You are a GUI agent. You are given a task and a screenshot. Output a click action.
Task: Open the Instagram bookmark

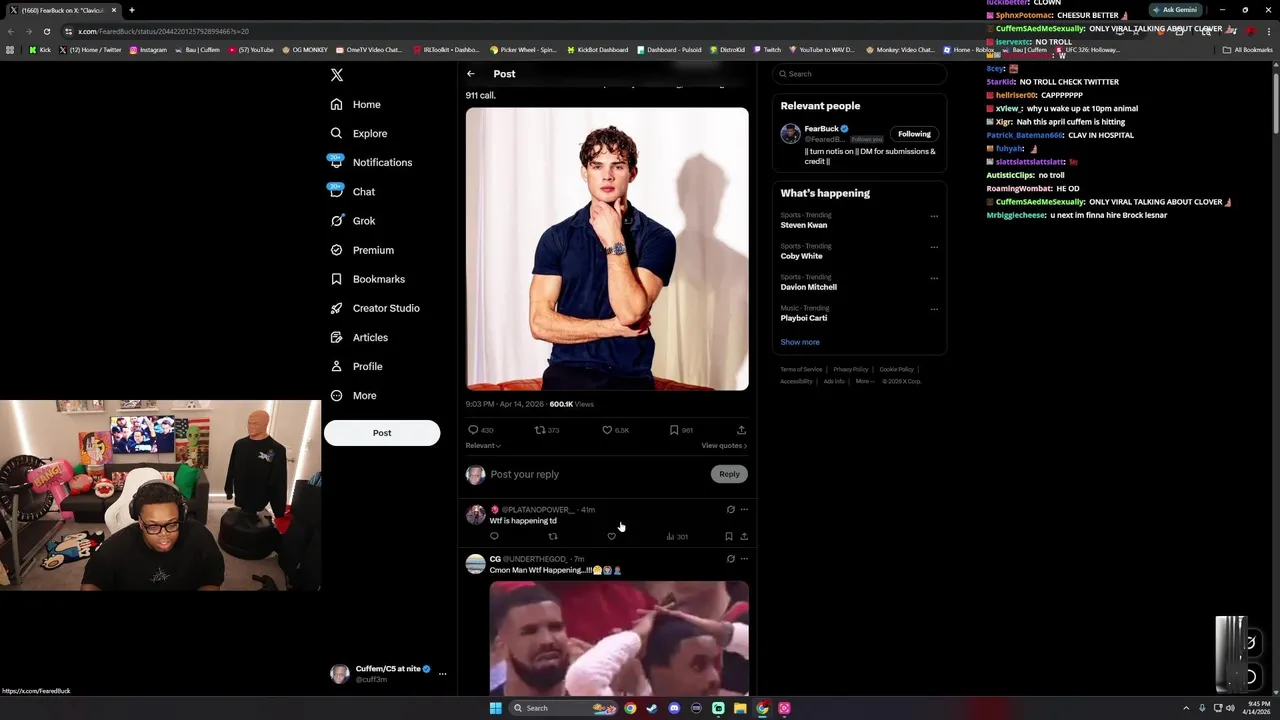tap(148, 50)
